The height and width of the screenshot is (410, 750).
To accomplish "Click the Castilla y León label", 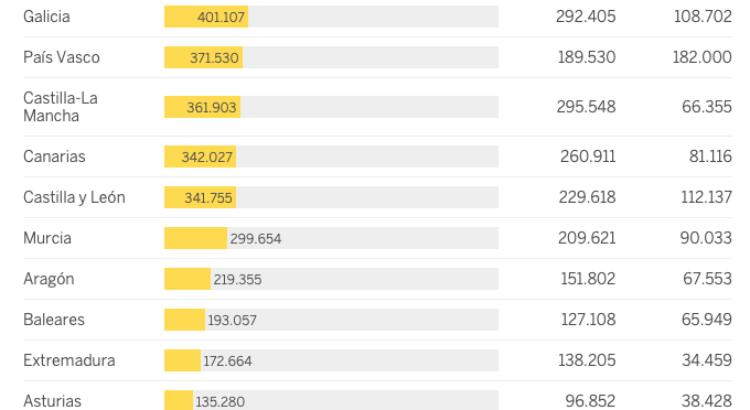I will (x=74, y=197).
